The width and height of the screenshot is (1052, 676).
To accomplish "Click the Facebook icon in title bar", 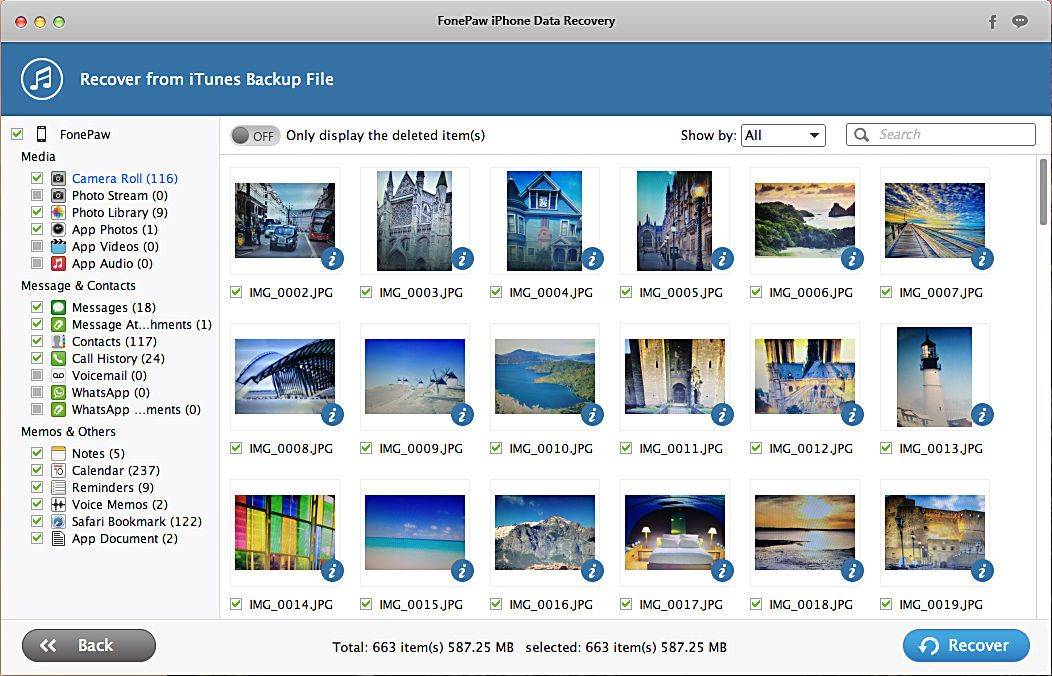I will coord(992,21).
